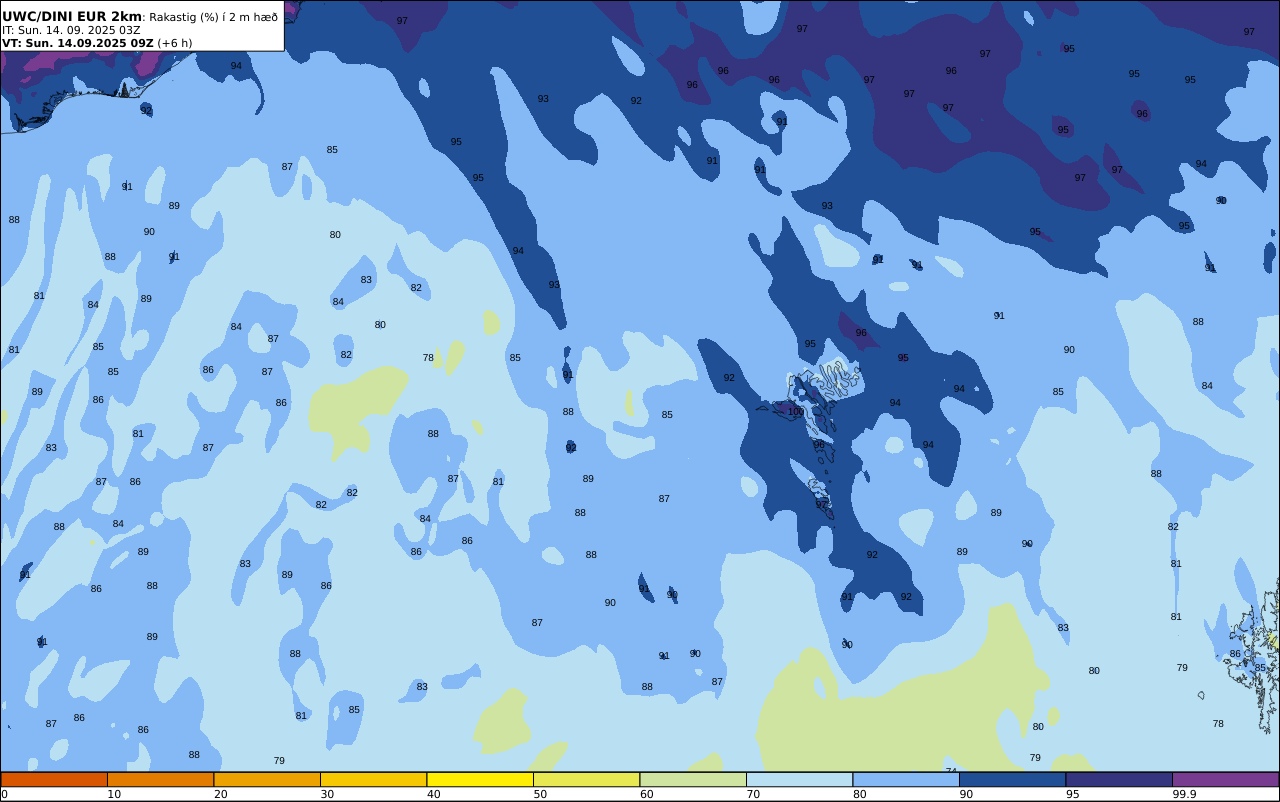Select the bright yellow 40–50 legend band
Viewport: 1280px width, 802px height.
coord(480,779)
